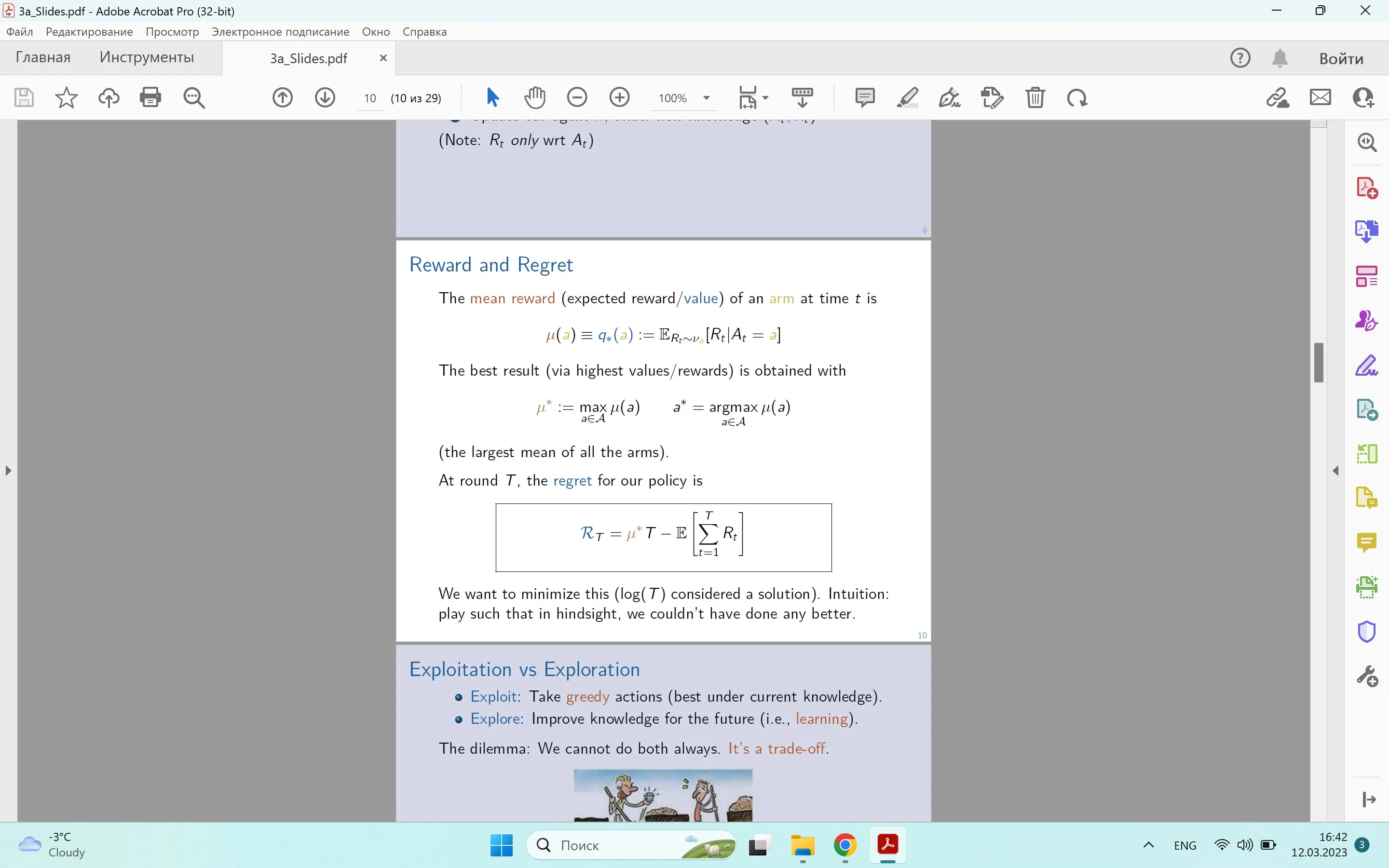Click the page number input field
The width and height of the screenshot is (1389, 868).
coord(369,98)
